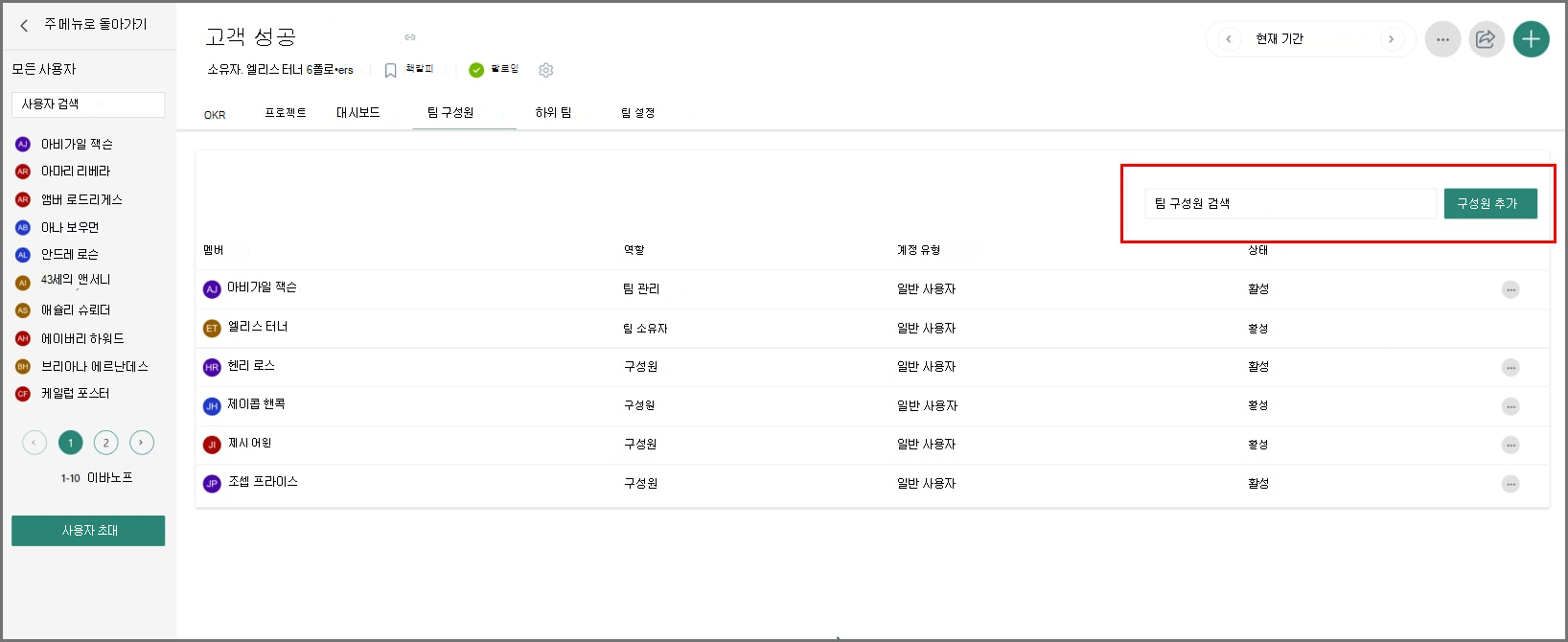Click 모든 사용자 heading in sidebar

tap(44, 70)
